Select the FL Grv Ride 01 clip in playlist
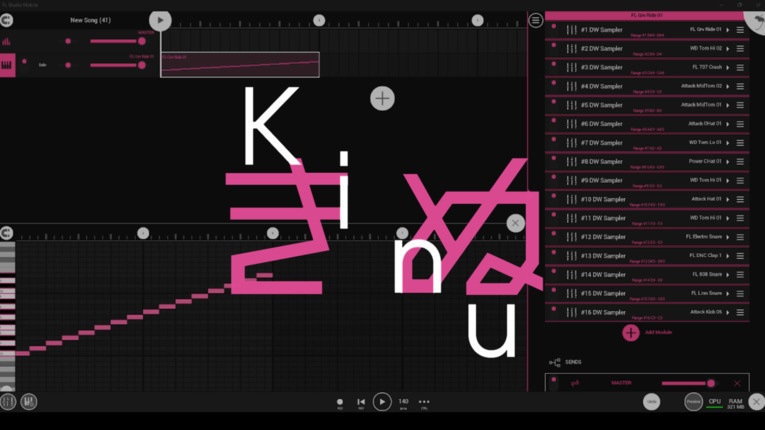Image resolution: width=765 pixels, height=430 pixels. tap(240, 64)
